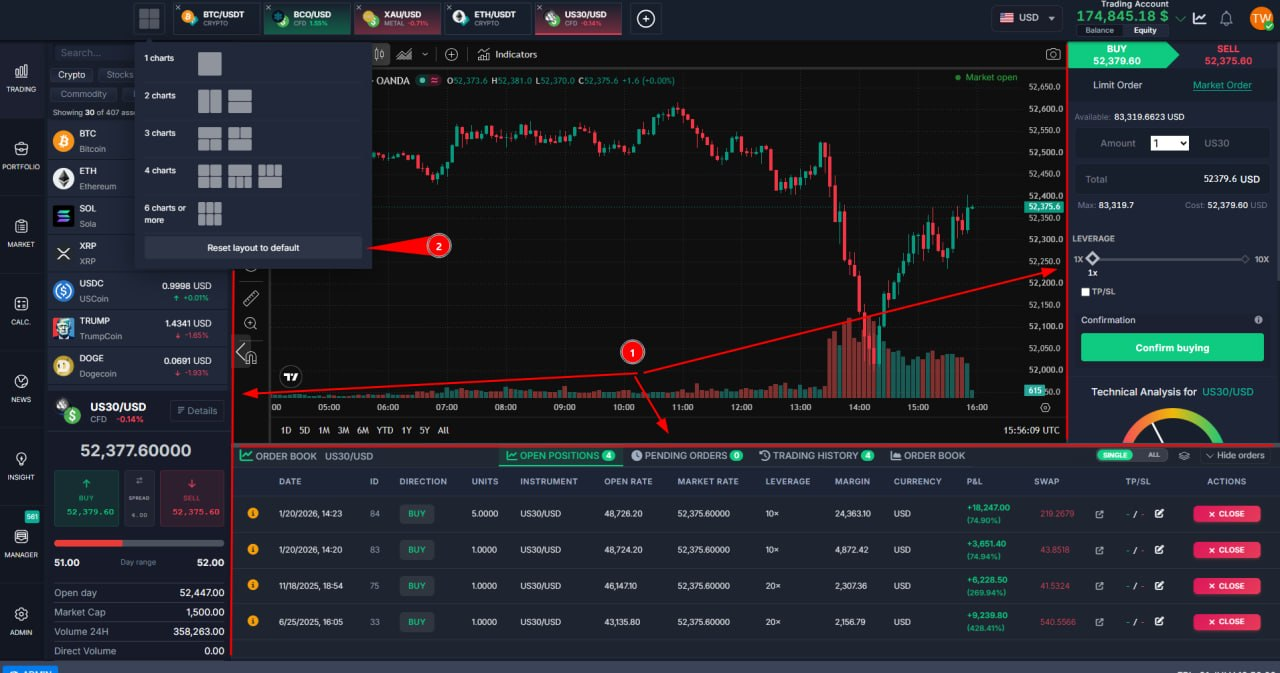Image resolution: width=1280 pixels, height=673 pixels.
Task: Open the chart layout grid menu icon
Action: (x=149, y=18)
